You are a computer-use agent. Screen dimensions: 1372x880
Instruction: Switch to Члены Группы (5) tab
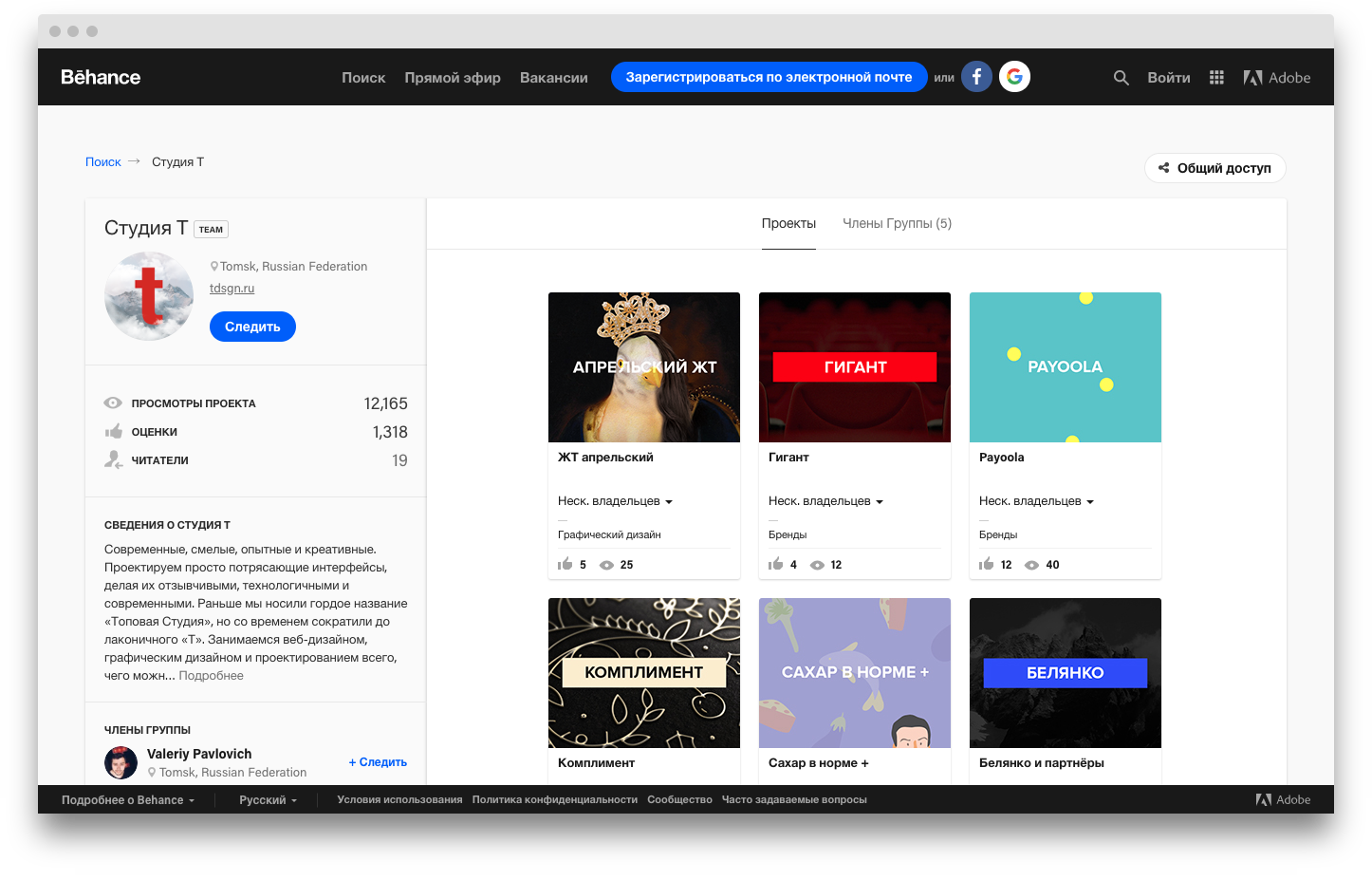897,224
